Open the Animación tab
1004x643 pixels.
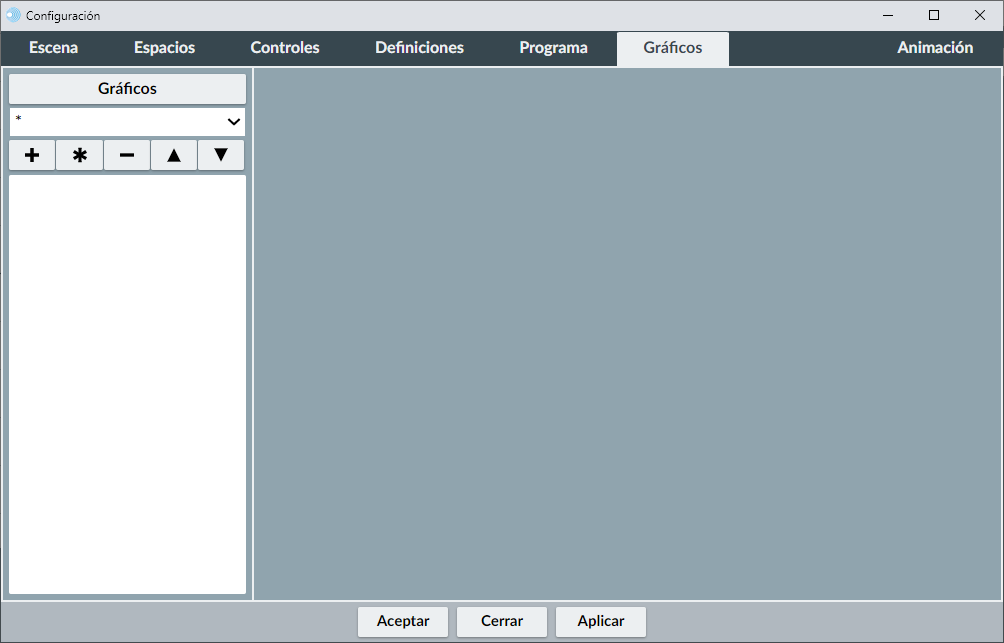pyautogui.click(x=935, y=48)
